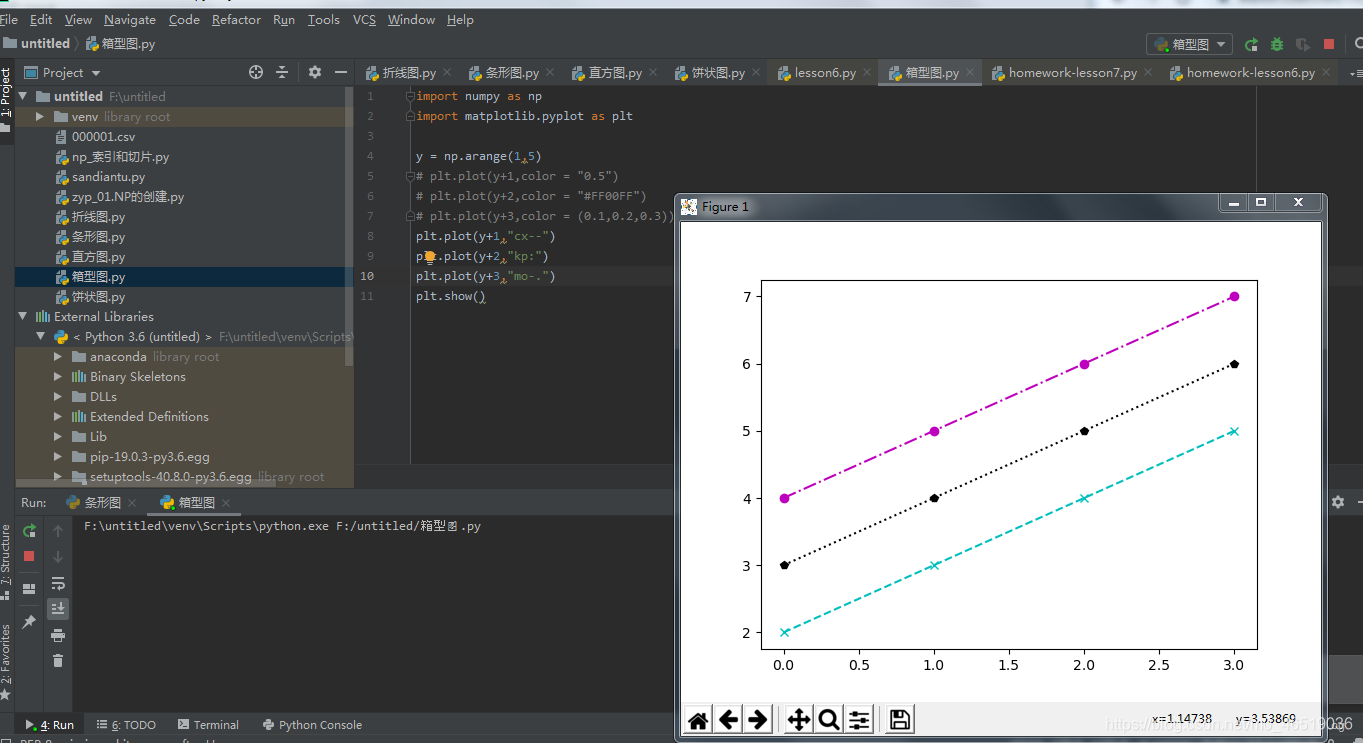Expand the venv folder

tap(40, 117)
